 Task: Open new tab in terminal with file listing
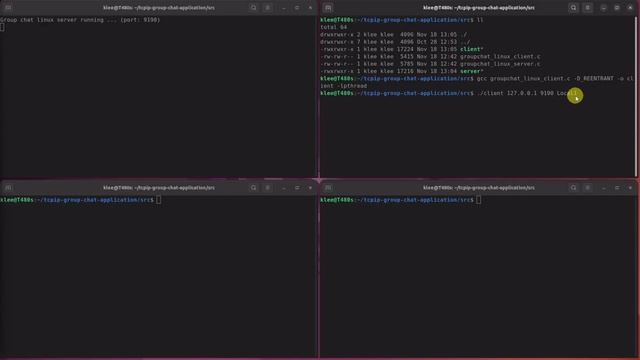coord(328,7)
